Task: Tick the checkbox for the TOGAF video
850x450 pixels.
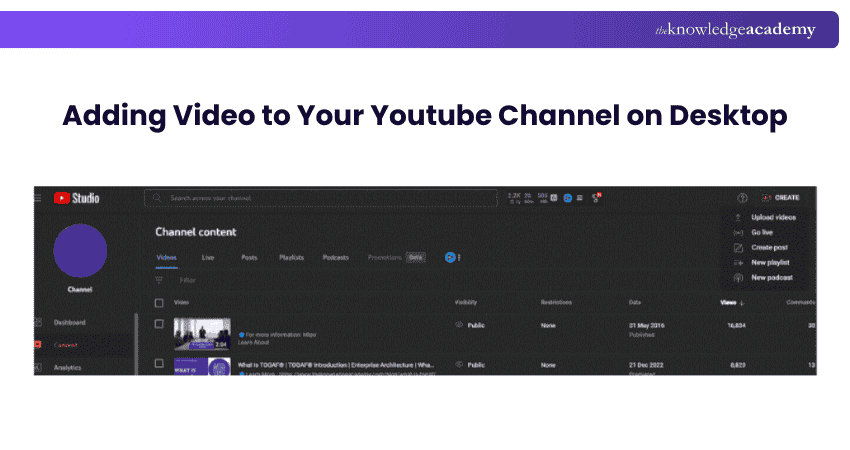Action: point(159,363)
